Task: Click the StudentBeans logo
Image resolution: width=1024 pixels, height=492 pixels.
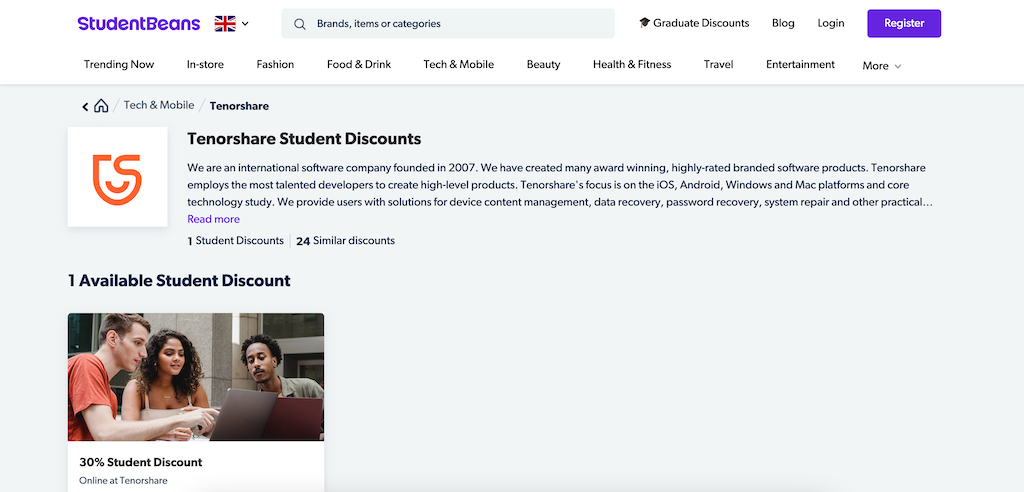Action: (138, 23)
